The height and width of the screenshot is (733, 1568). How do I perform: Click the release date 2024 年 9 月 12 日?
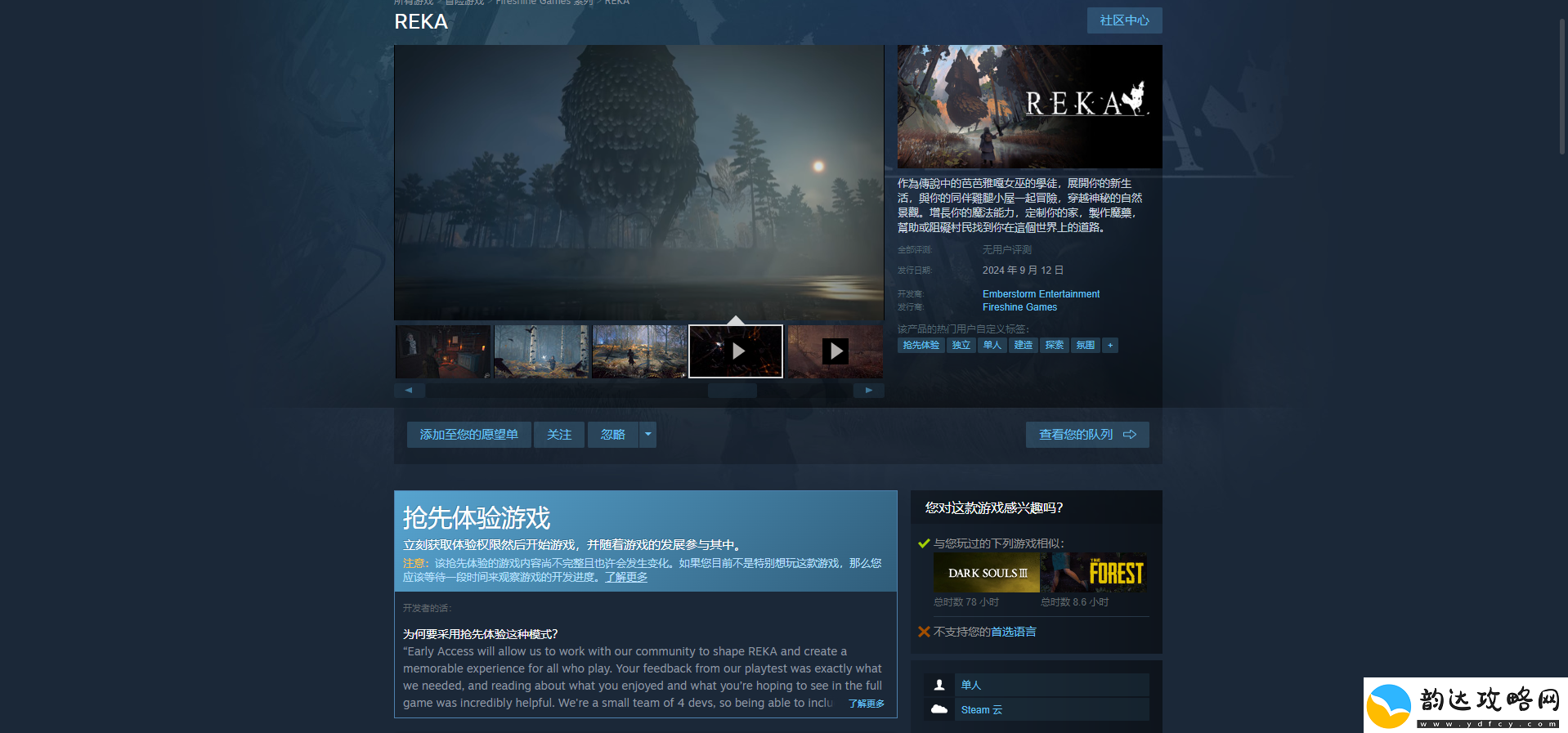coord(1023,270)
